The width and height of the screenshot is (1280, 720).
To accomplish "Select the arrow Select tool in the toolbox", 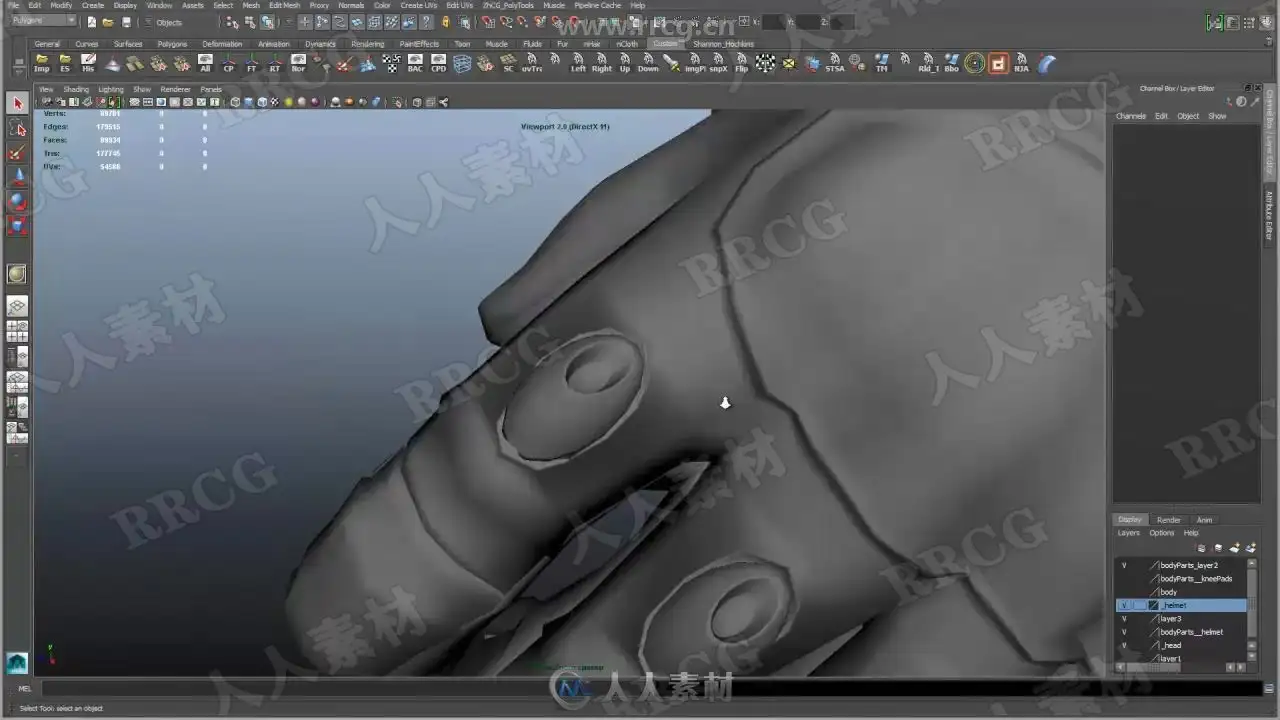I will click(17, 103).
